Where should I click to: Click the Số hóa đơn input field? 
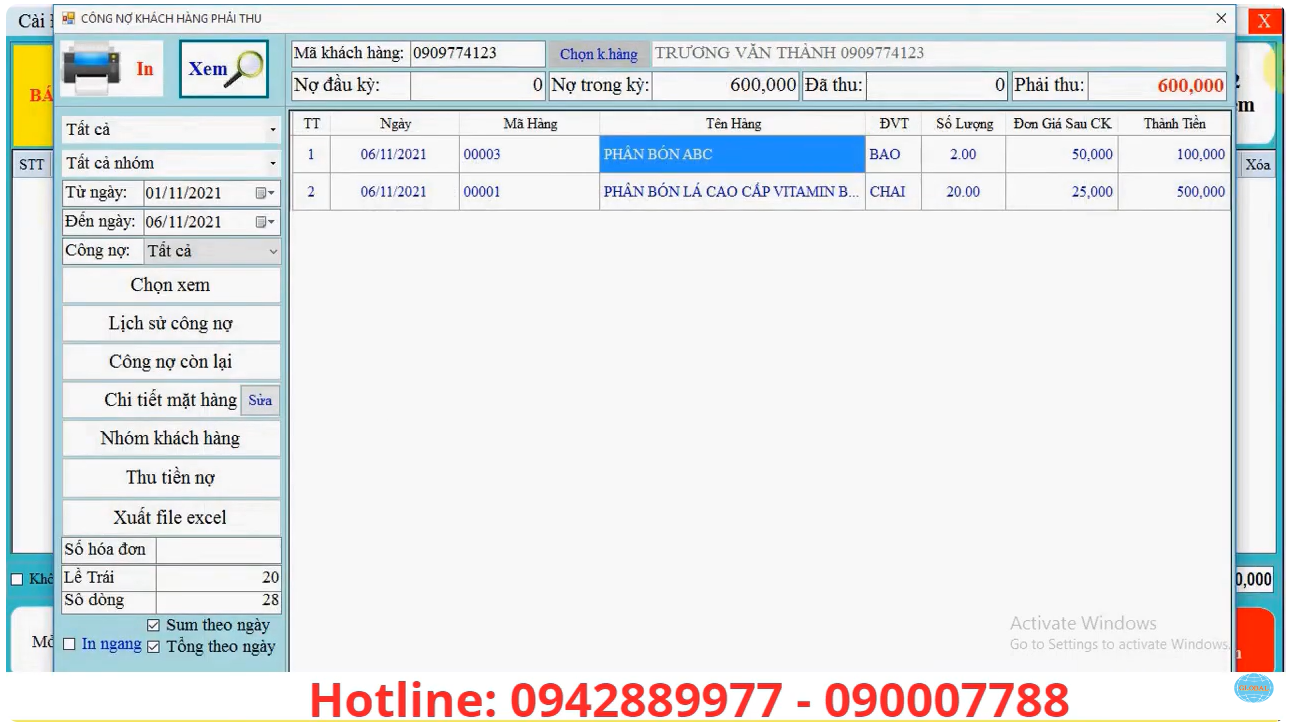click(218, 550)
